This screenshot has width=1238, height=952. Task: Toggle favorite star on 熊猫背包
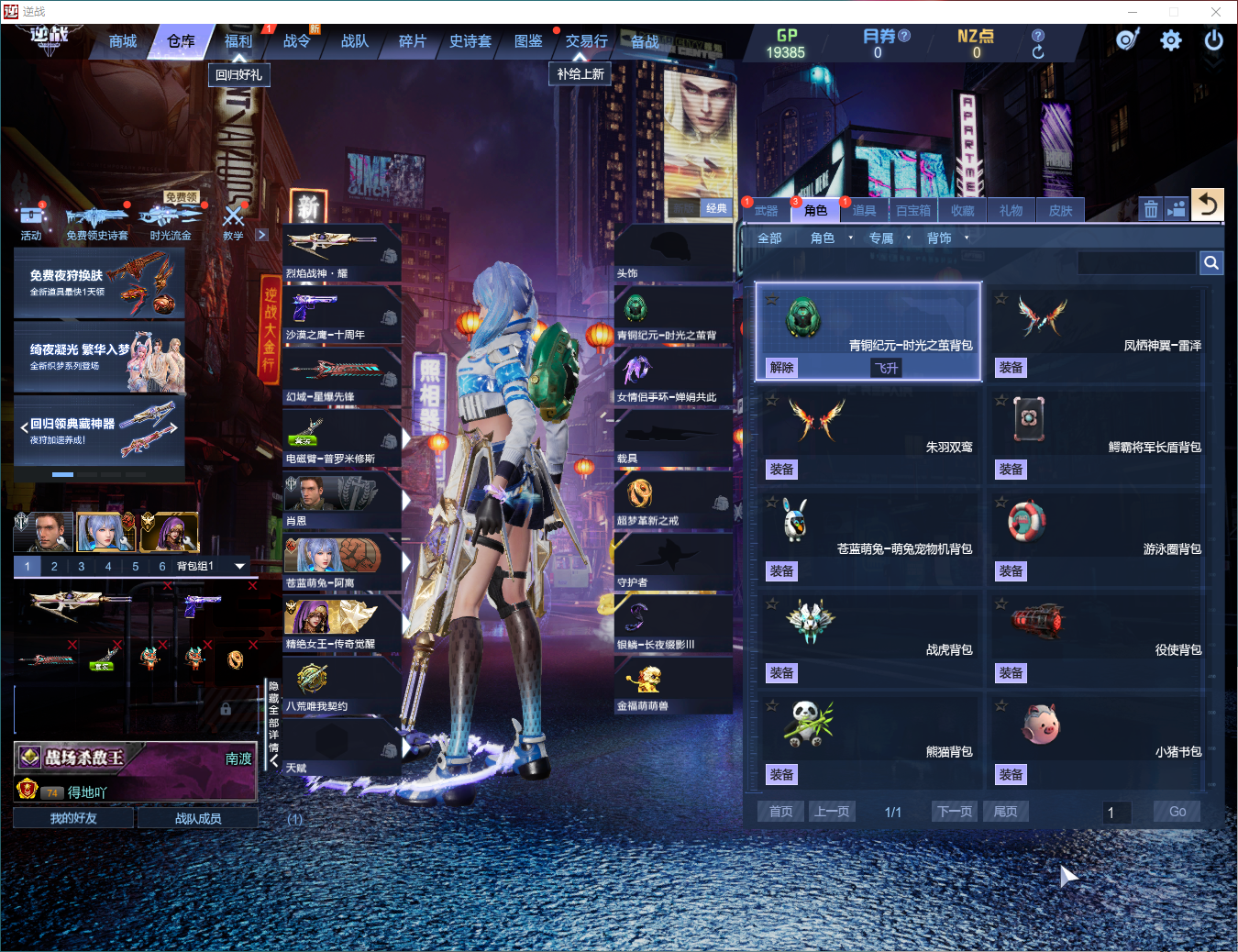772,705
